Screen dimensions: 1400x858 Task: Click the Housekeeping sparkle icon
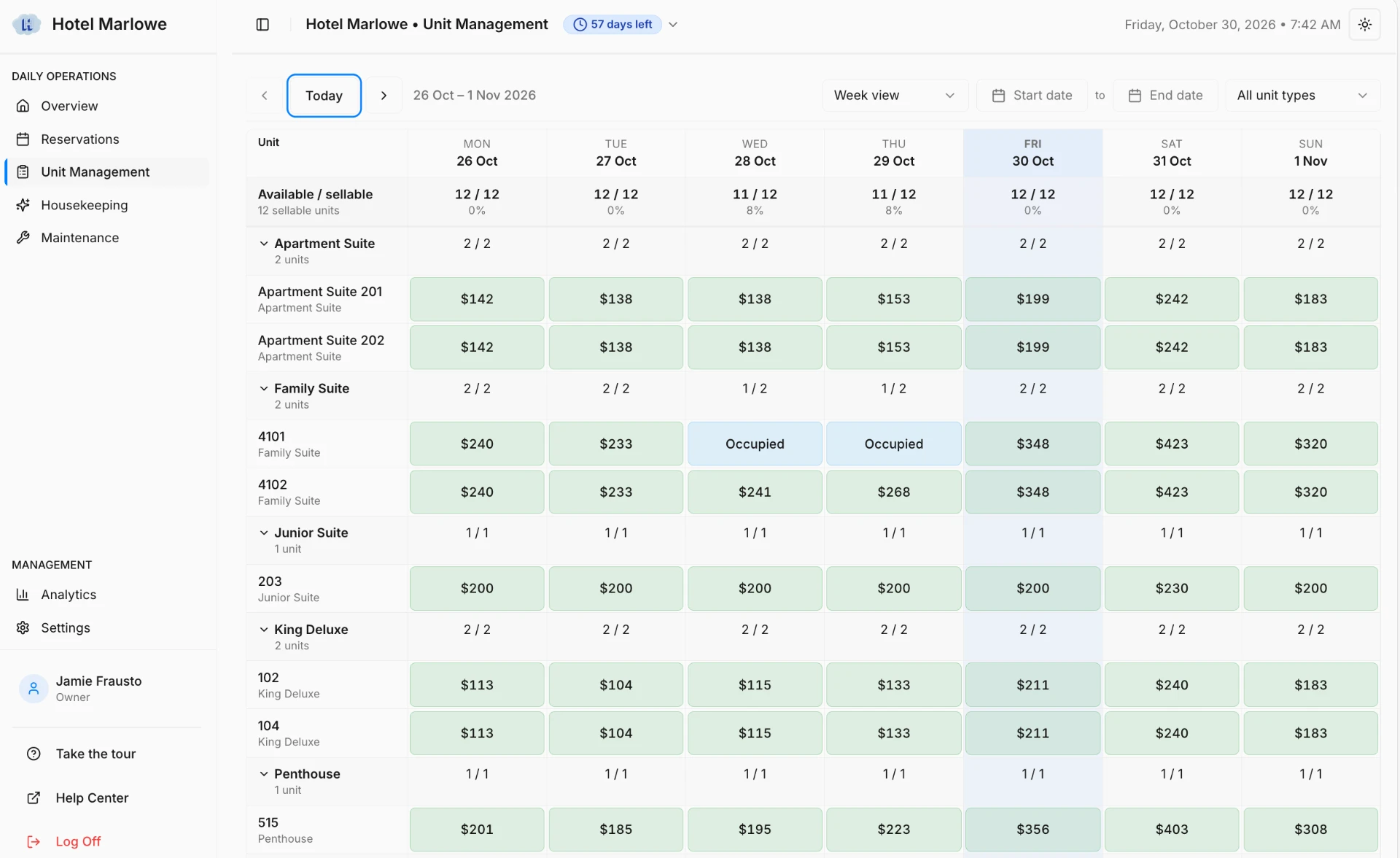[x=23, y=205]
